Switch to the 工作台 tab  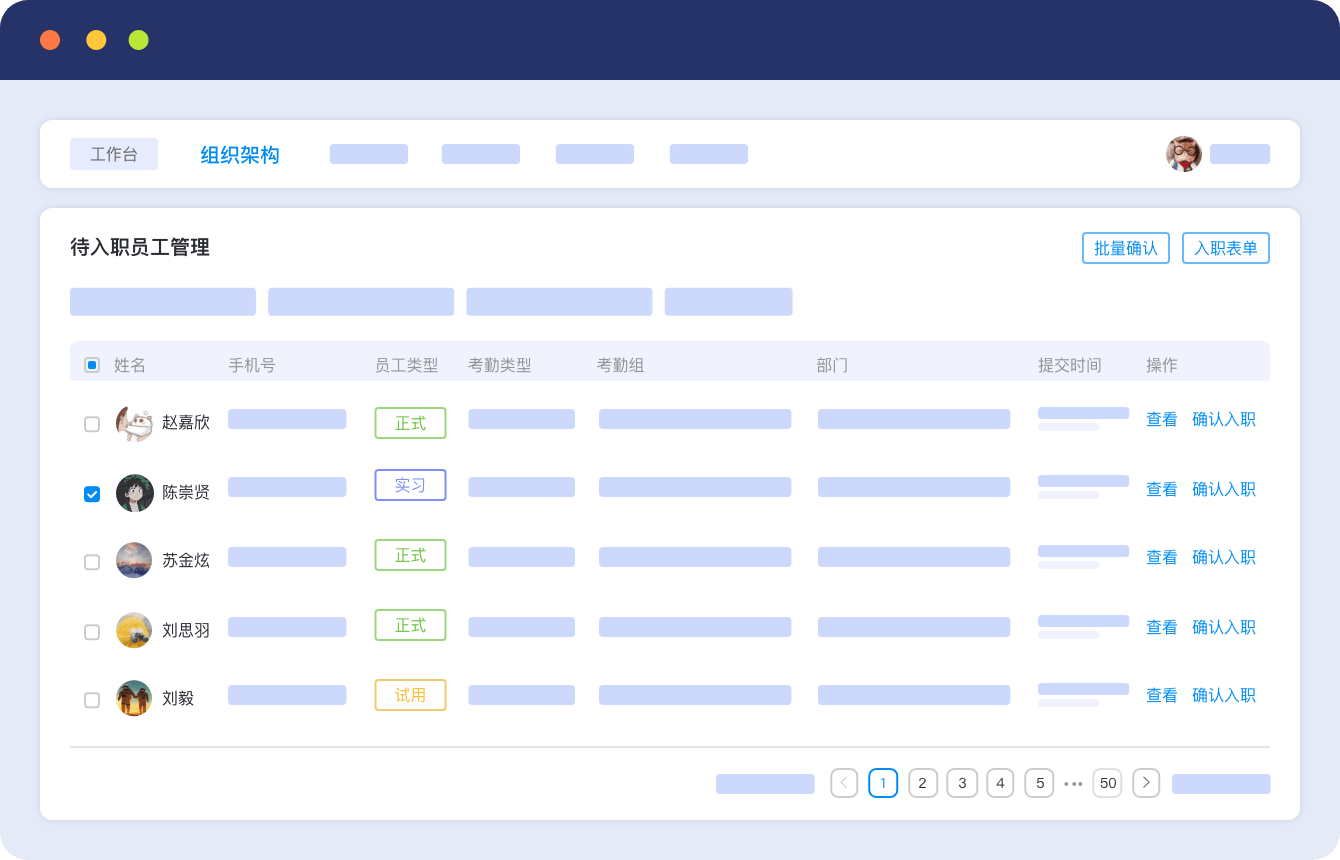pos(114,154)
